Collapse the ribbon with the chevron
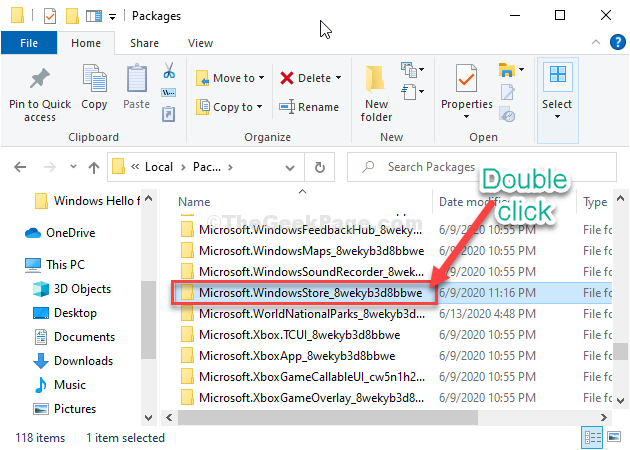The image size is (630, 450). 596,42
